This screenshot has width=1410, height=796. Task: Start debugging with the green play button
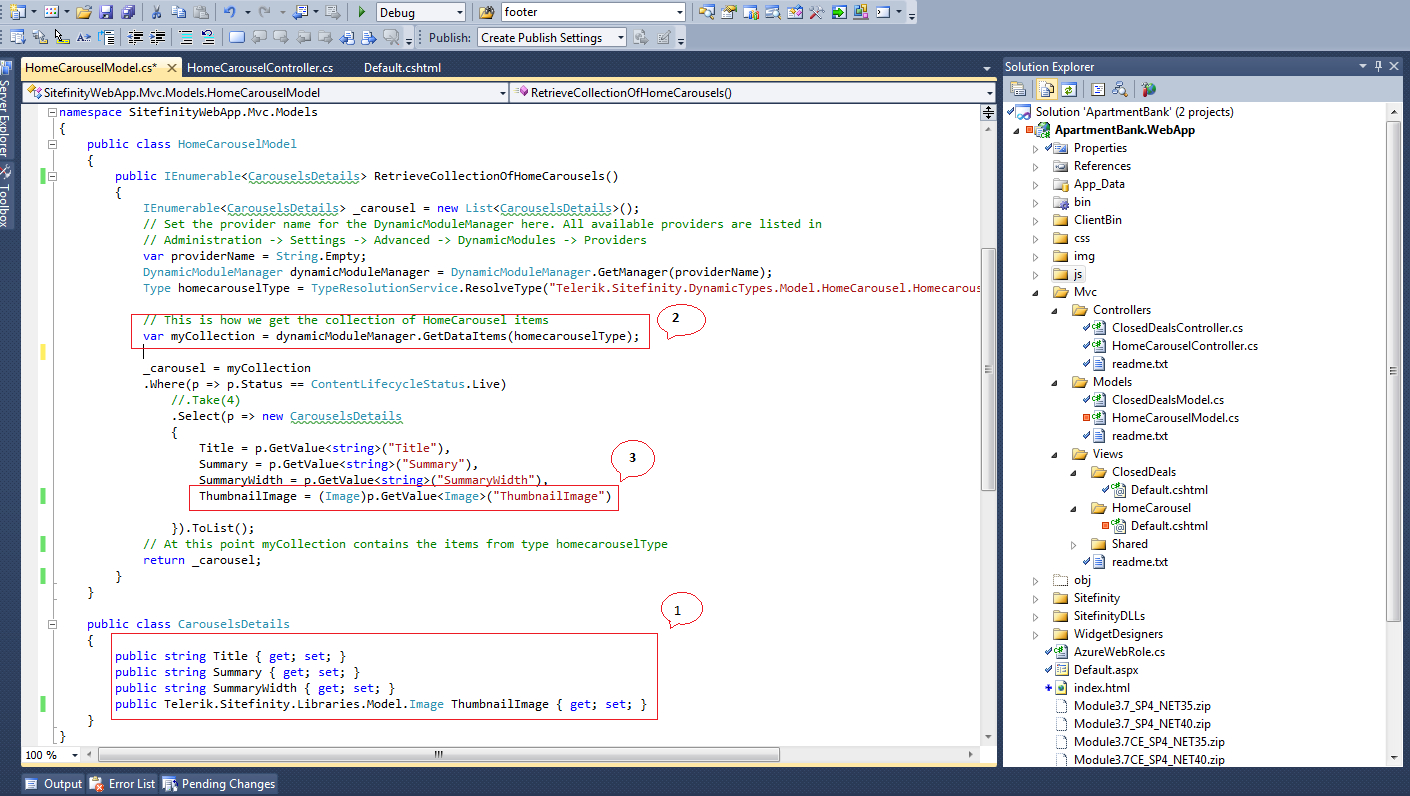point(361,12)
